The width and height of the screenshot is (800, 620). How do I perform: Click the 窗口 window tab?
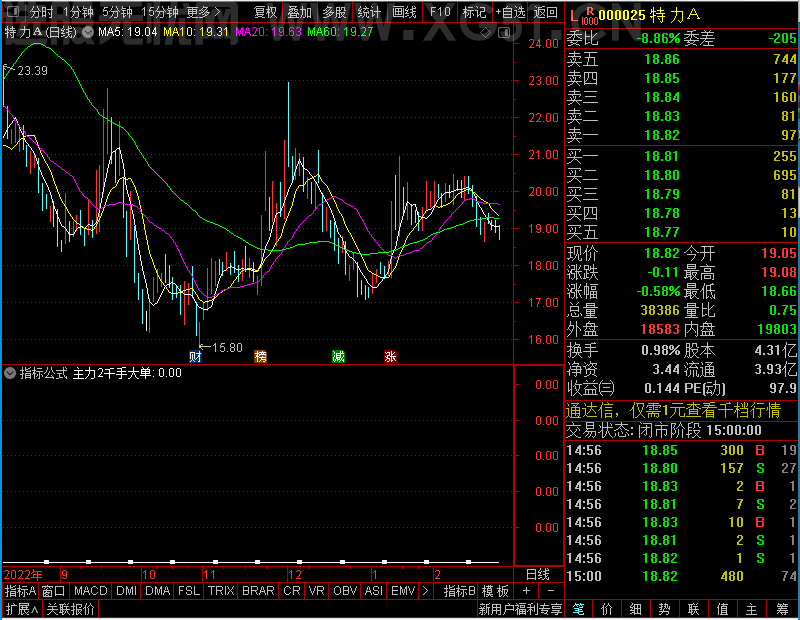click(54, 591)
